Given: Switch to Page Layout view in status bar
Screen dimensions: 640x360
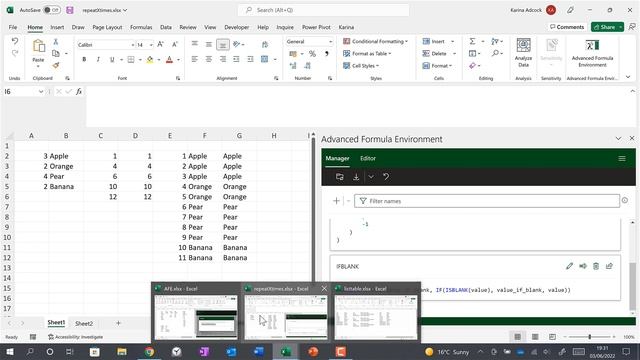Looking at the screenshot, I should click(535, 337).
